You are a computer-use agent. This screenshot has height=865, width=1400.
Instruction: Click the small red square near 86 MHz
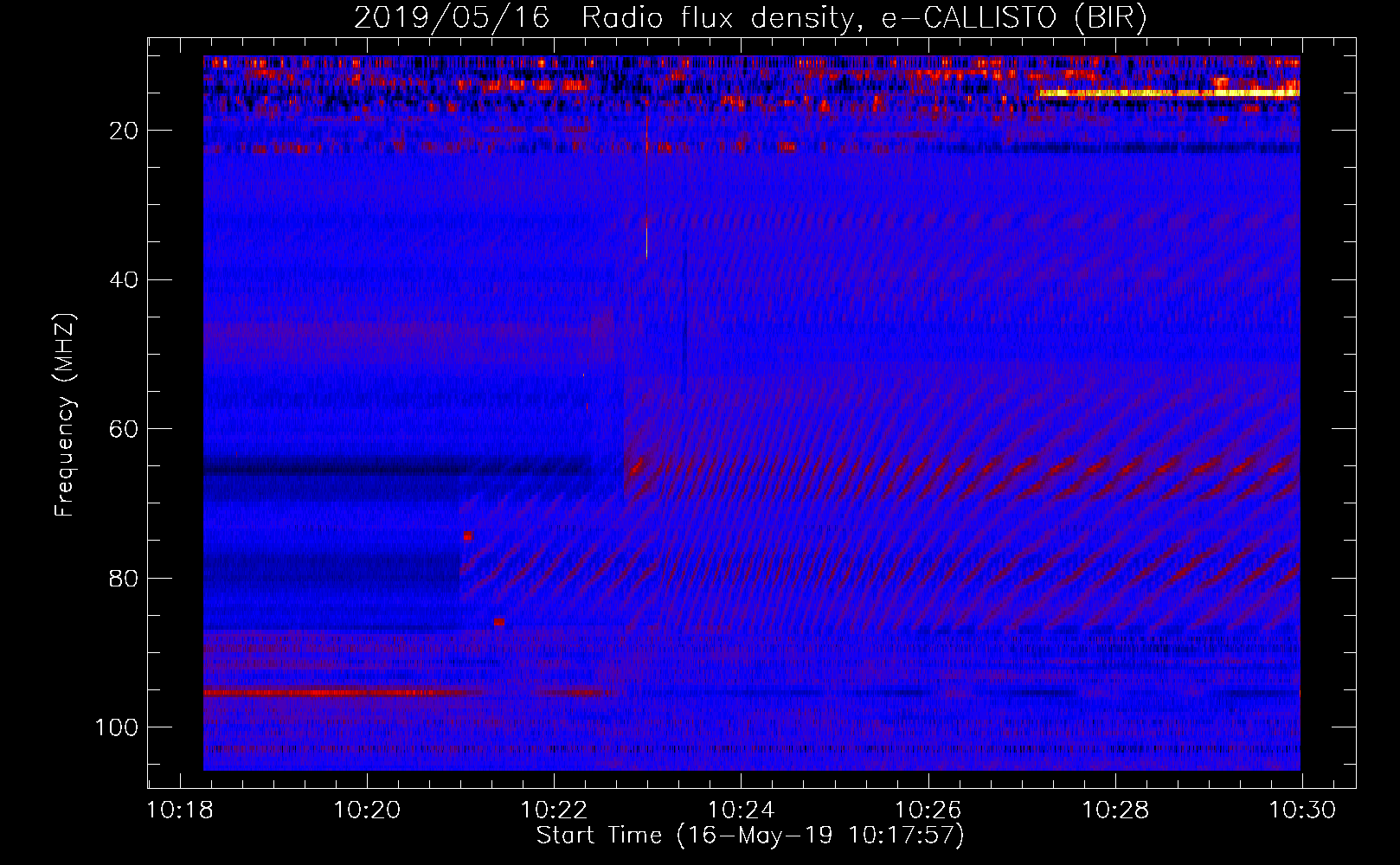(499, 622)
